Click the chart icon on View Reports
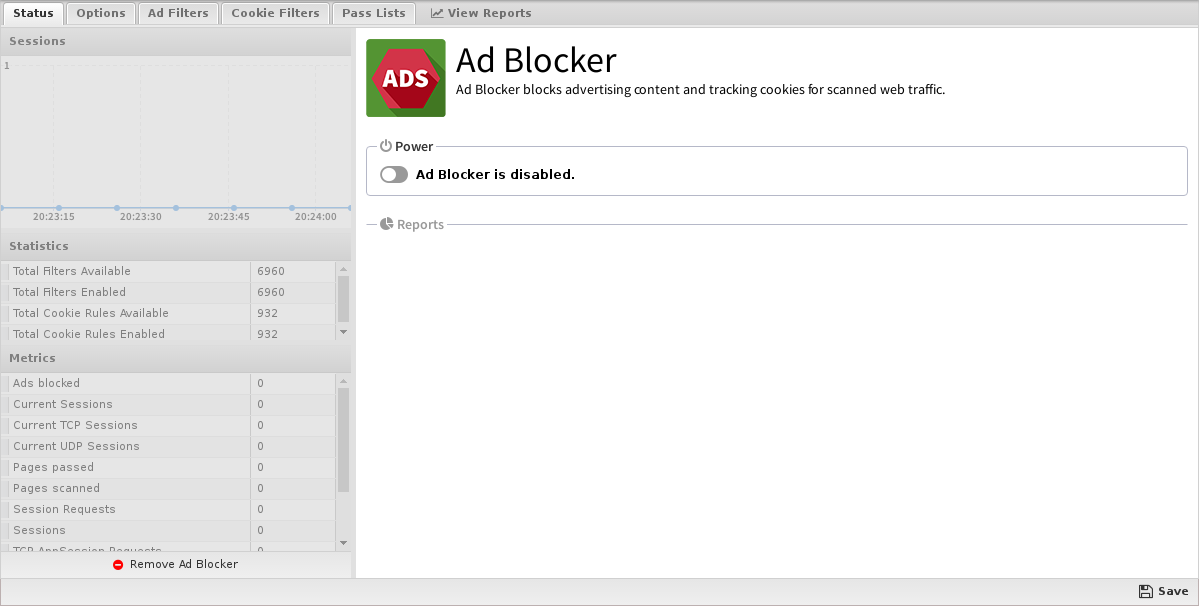1199x606 pixels. [x=437, y=13]
